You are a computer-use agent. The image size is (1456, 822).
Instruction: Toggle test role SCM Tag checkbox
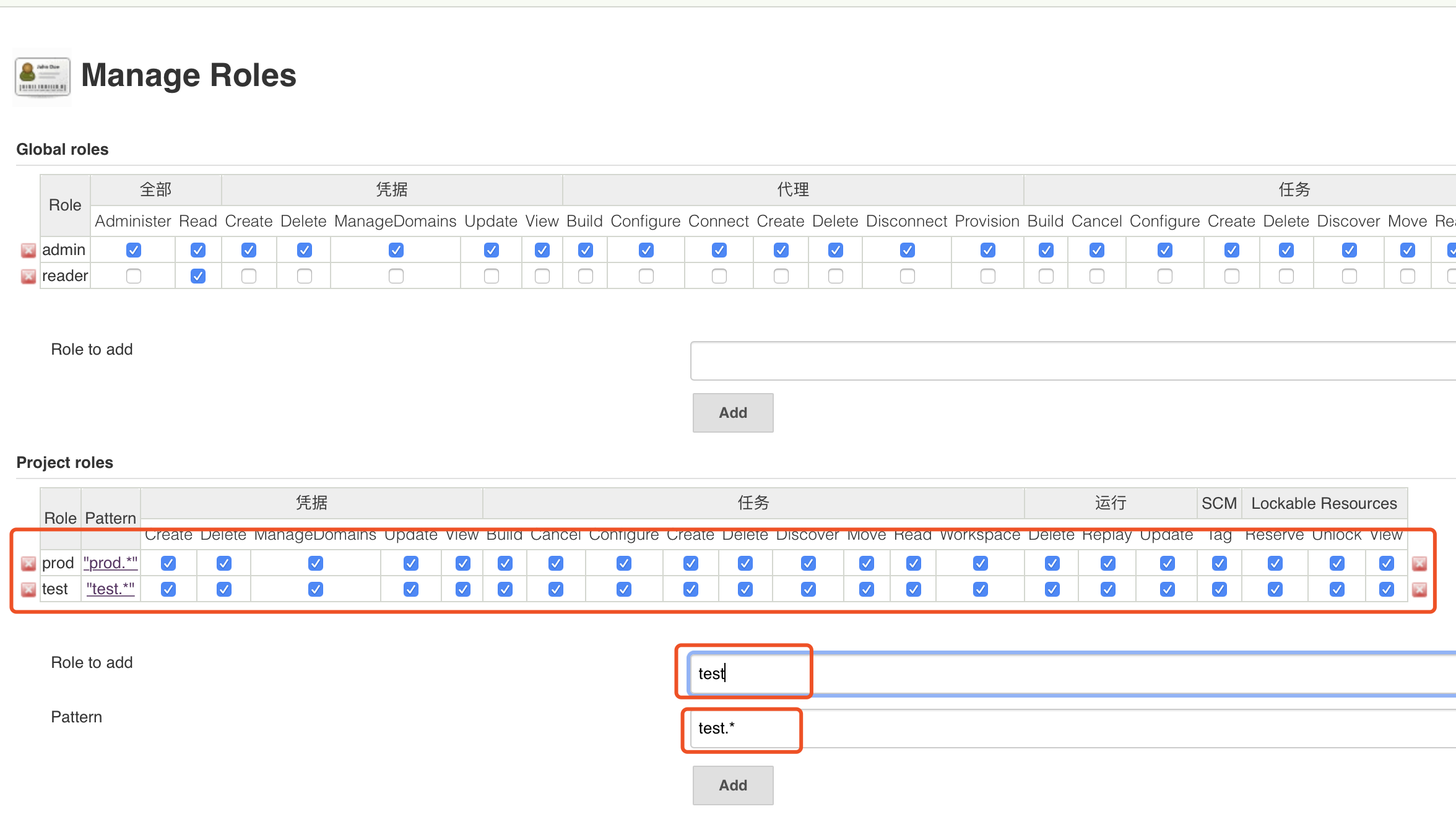1220,589
